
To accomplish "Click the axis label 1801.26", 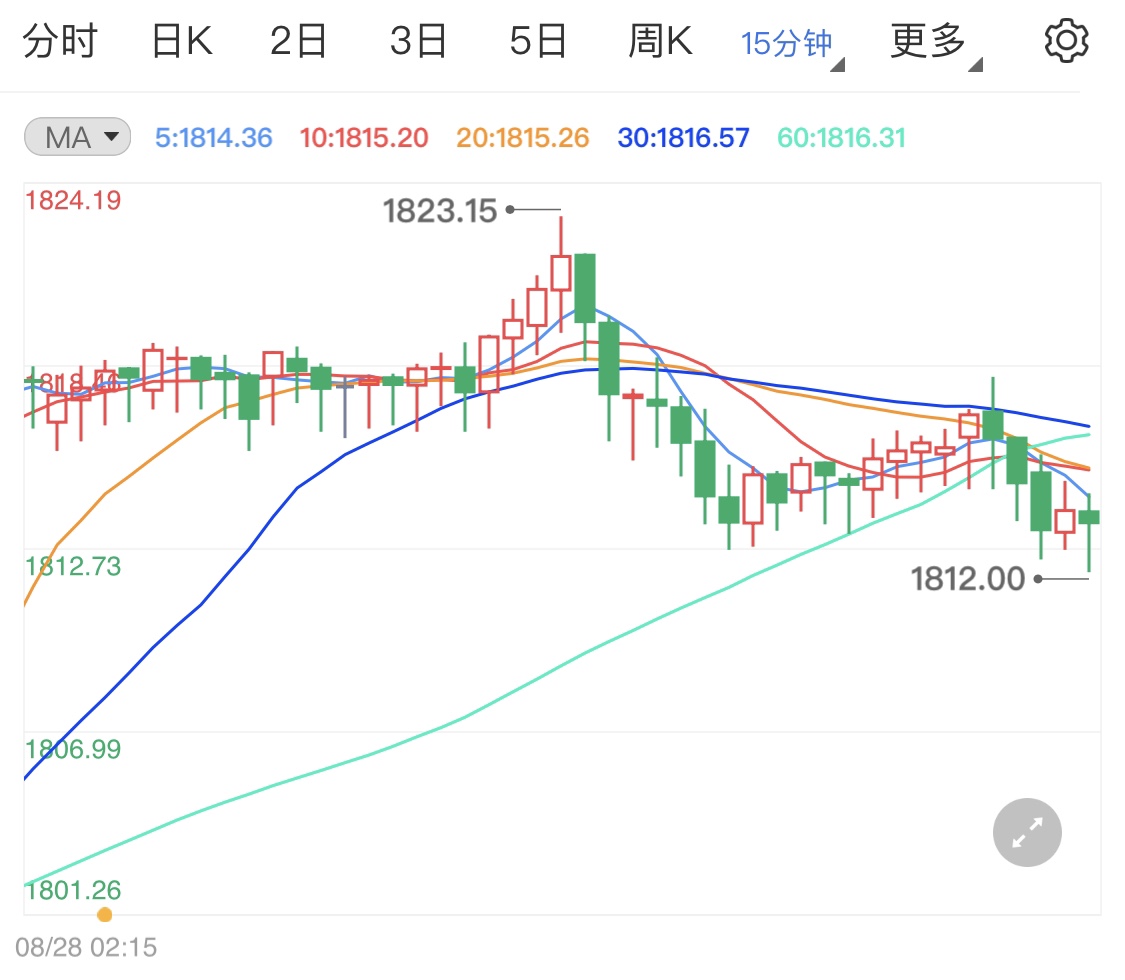I will 73,890.
